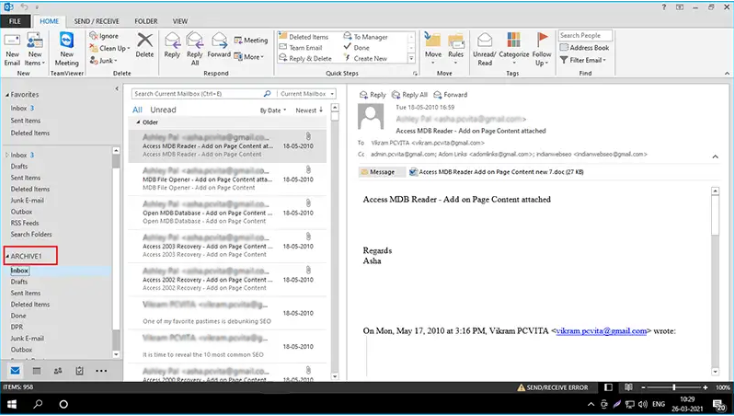Open the Move folder button
734x416 pixels.
pos(433,49)
